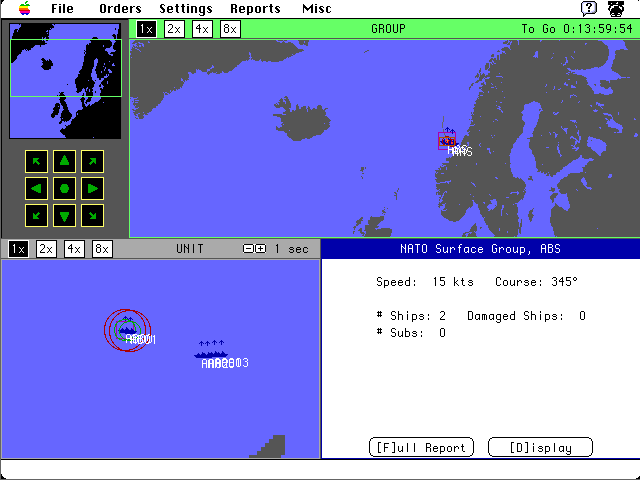
Task: Click the Display button
Action: [540, 448]
